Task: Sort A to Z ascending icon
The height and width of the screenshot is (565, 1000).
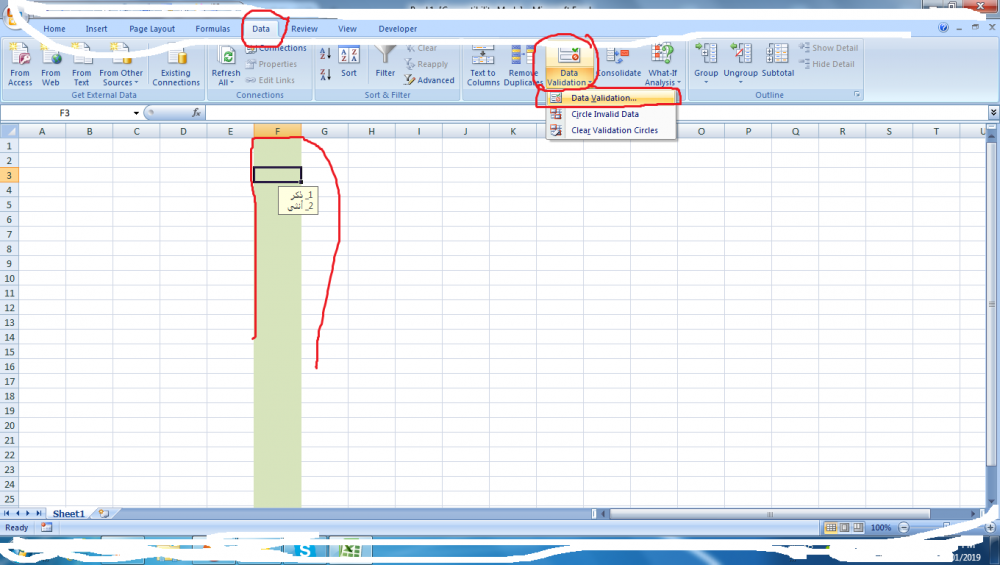Action: pyautogui.click(x=325, y=55)
